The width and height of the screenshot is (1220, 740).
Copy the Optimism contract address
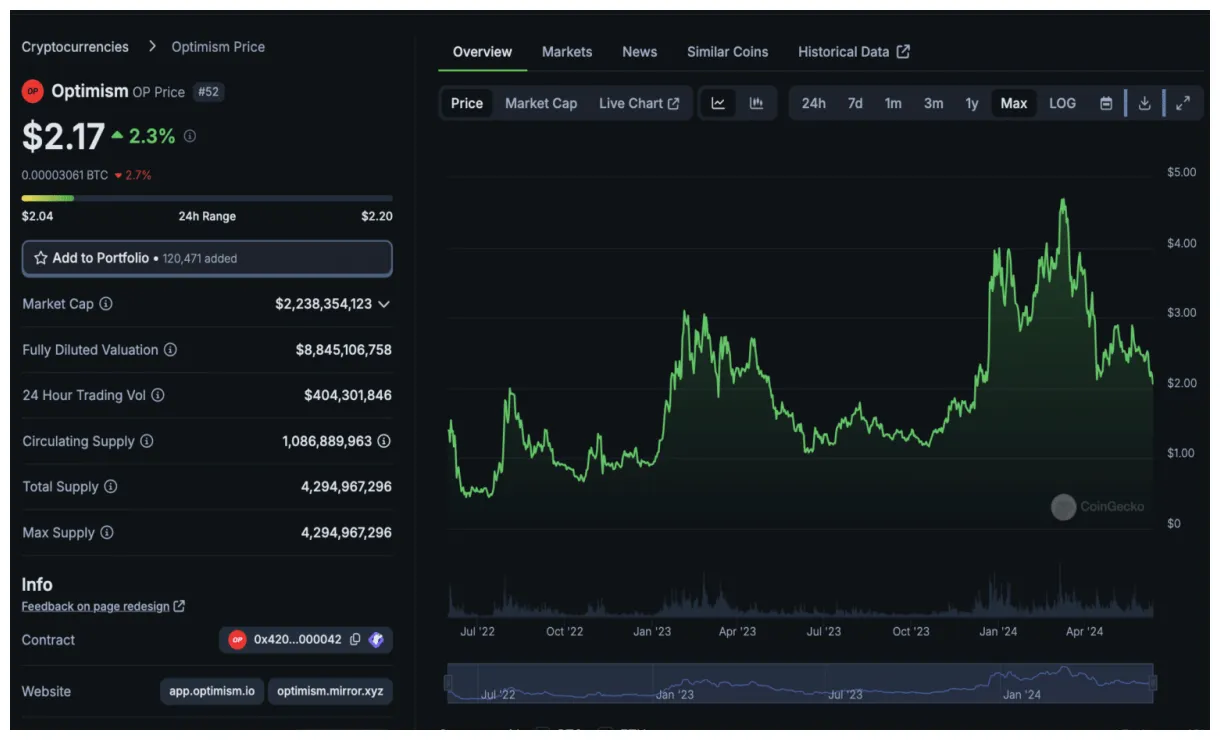(x=355, y=640)
